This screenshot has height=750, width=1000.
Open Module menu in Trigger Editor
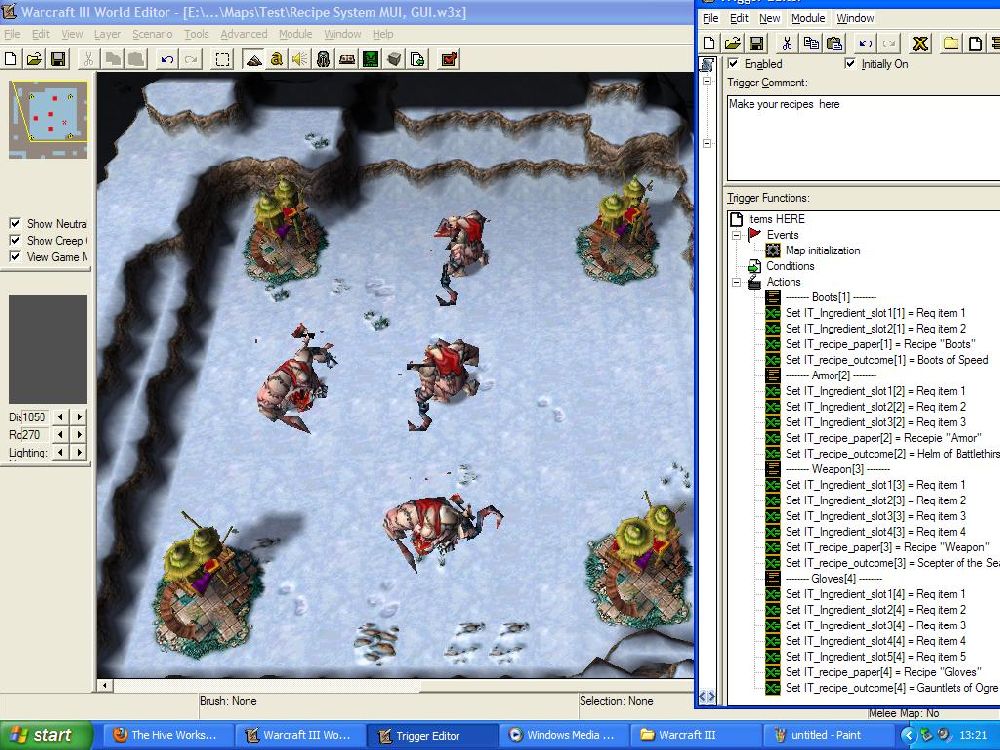(808, 18)
